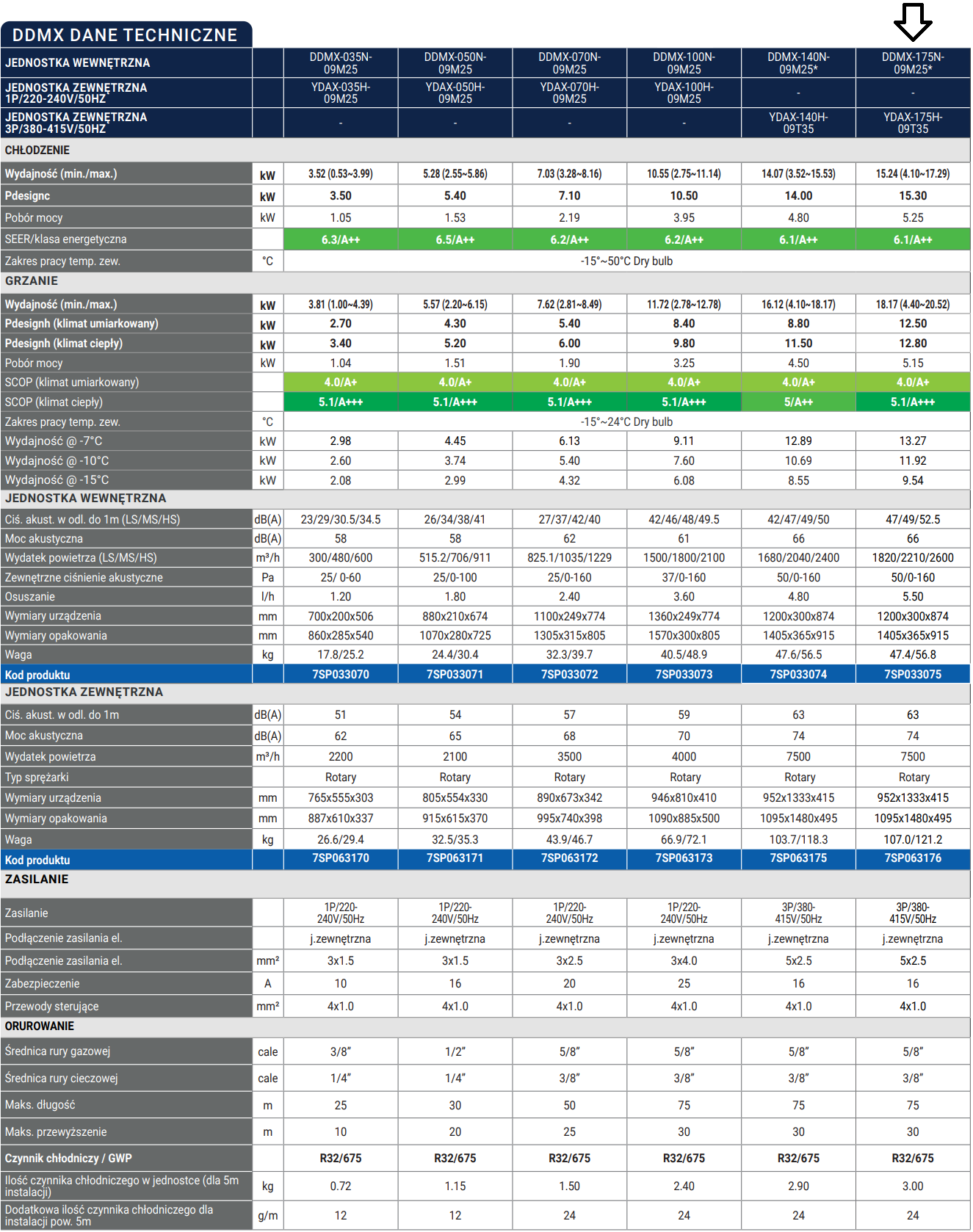Click indoor weight 47.4/56.8

[x=913, y=655]
